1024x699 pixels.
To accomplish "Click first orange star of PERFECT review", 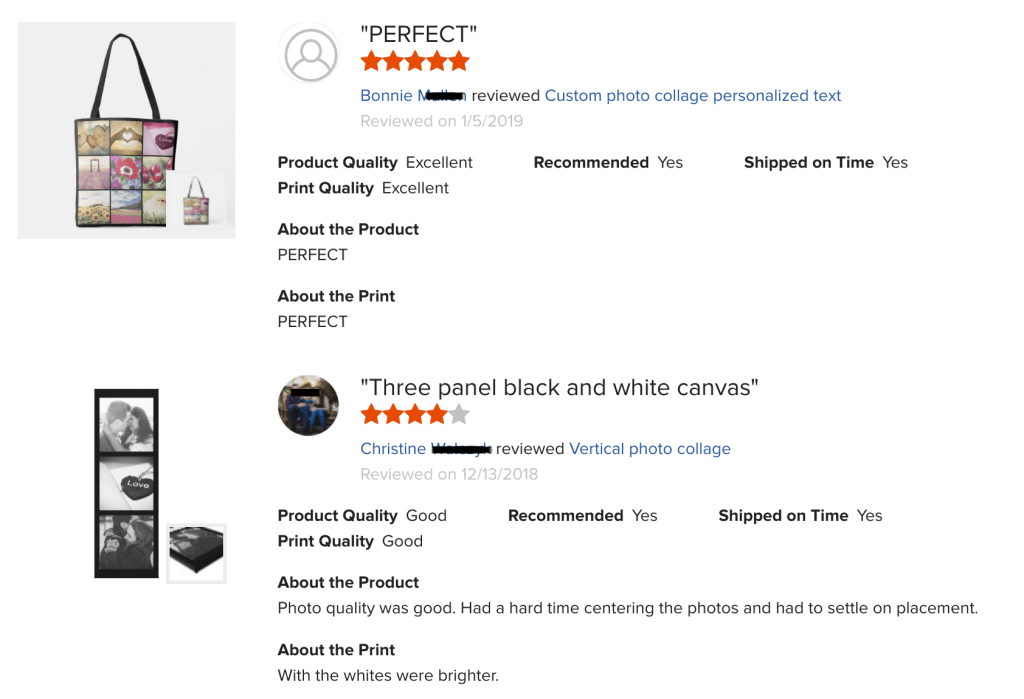I will tap(371, 61).
